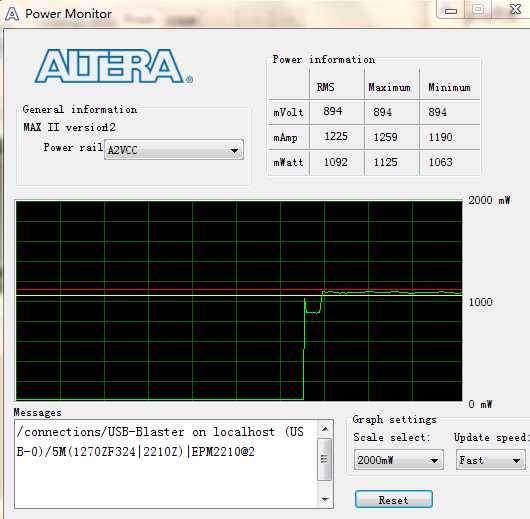This screenshot has width=530, height=519.
Task: Click the Graph settings group label
Action: pos(394,420)
